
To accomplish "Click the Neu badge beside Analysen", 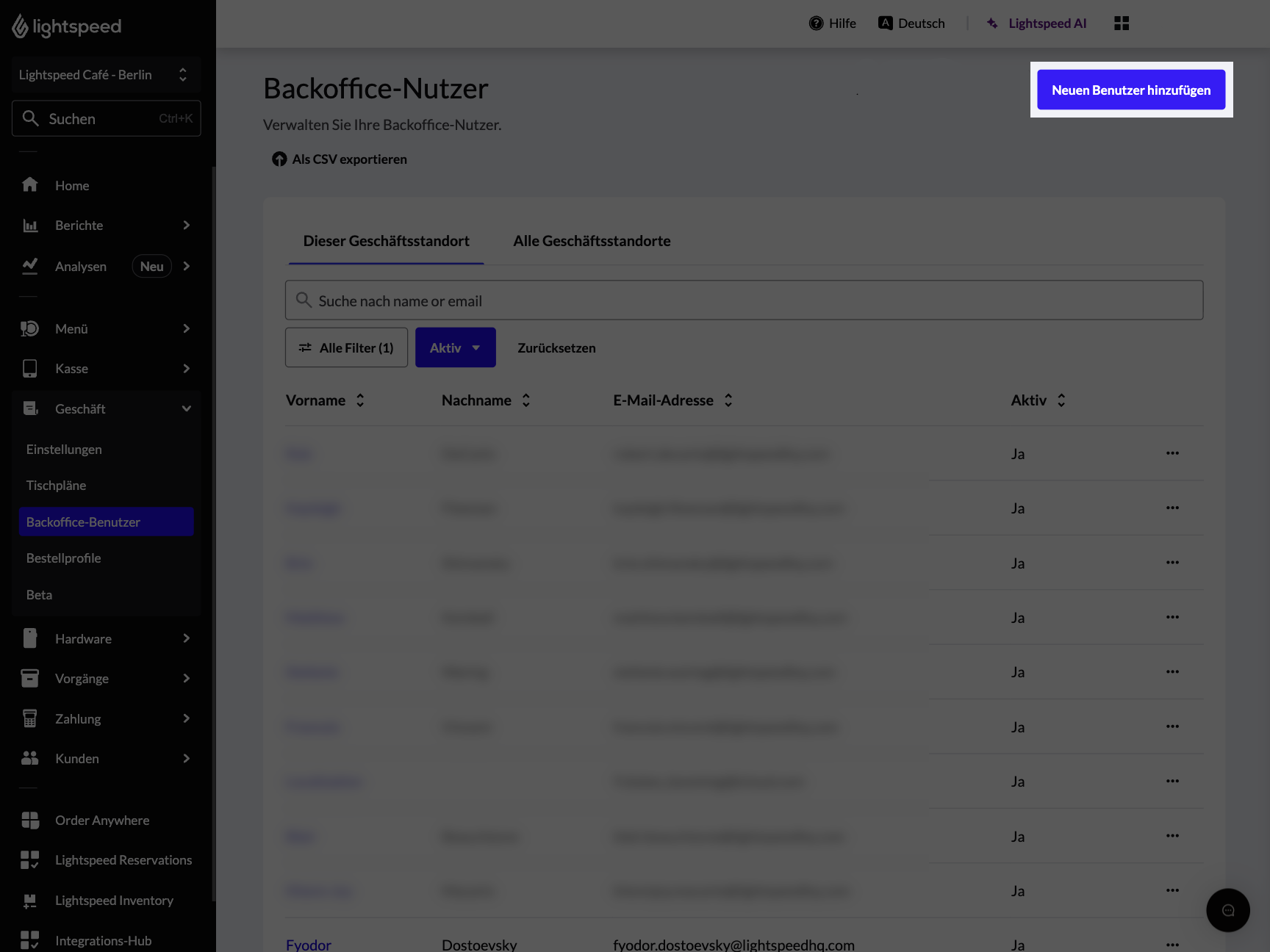I will [x=152, y=266].
